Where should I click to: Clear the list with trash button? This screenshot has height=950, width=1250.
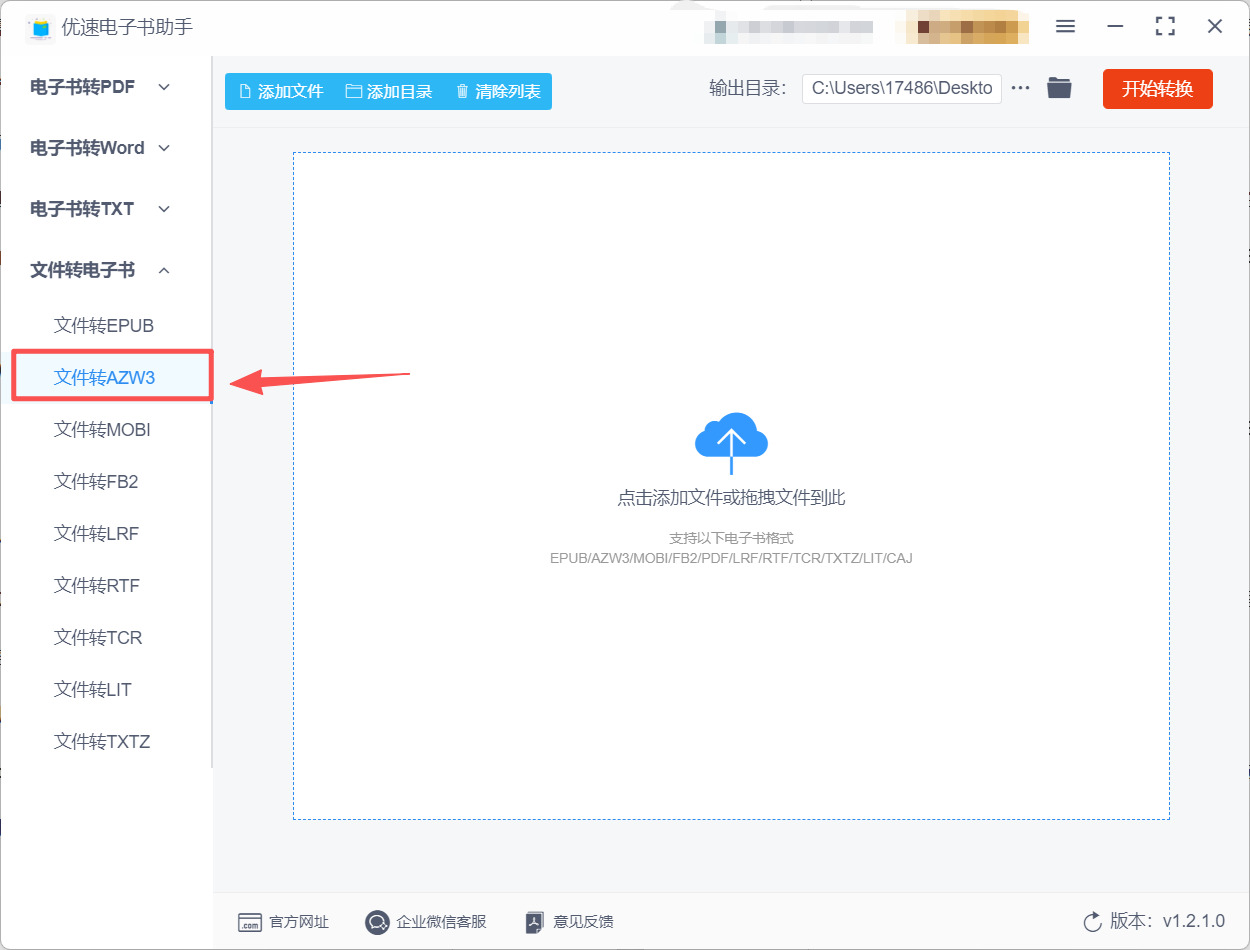coord(498,91)
